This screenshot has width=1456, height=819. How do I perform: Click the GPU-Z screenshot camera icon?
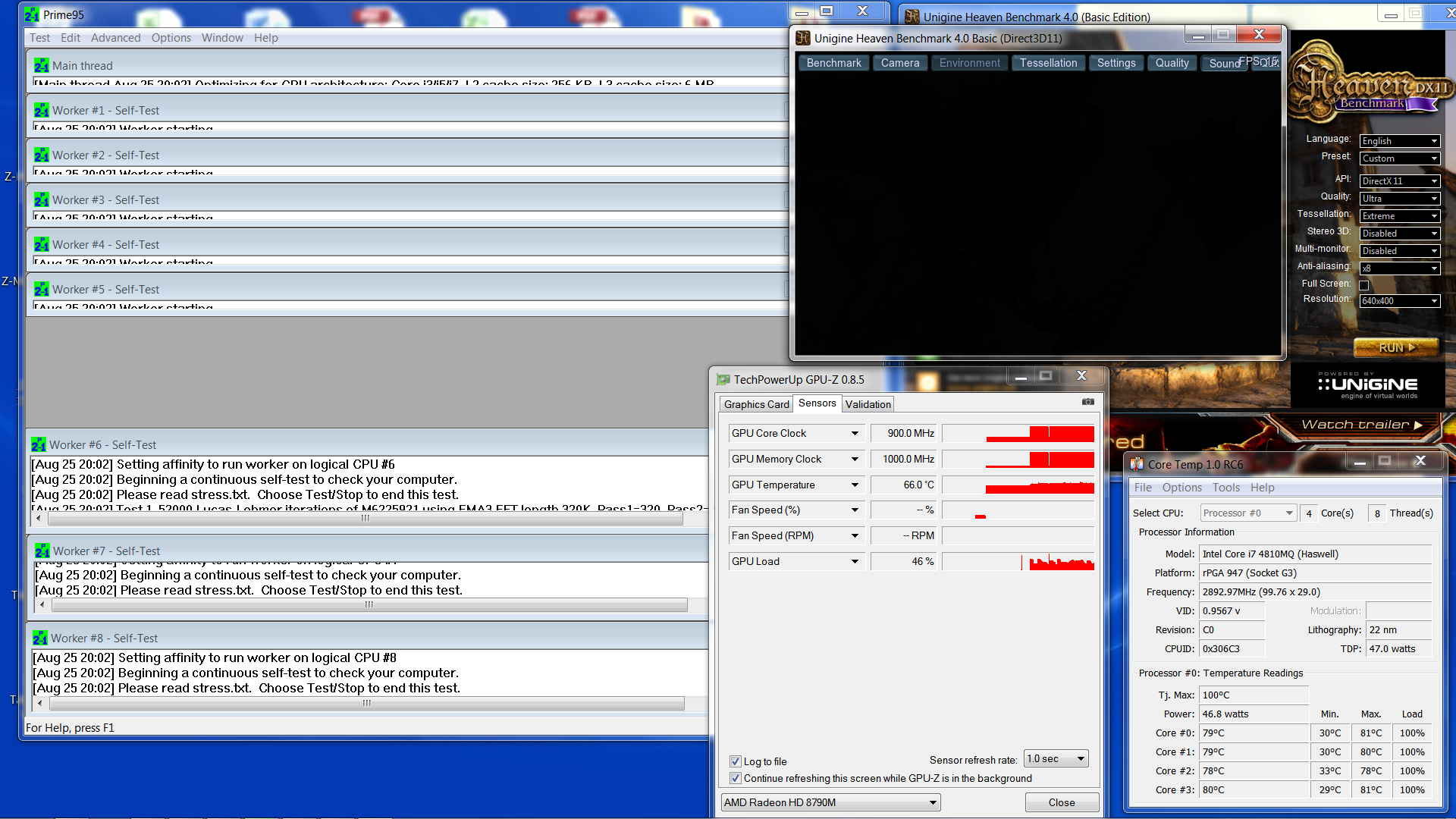pyautogui.click(x=1087, y=402)
